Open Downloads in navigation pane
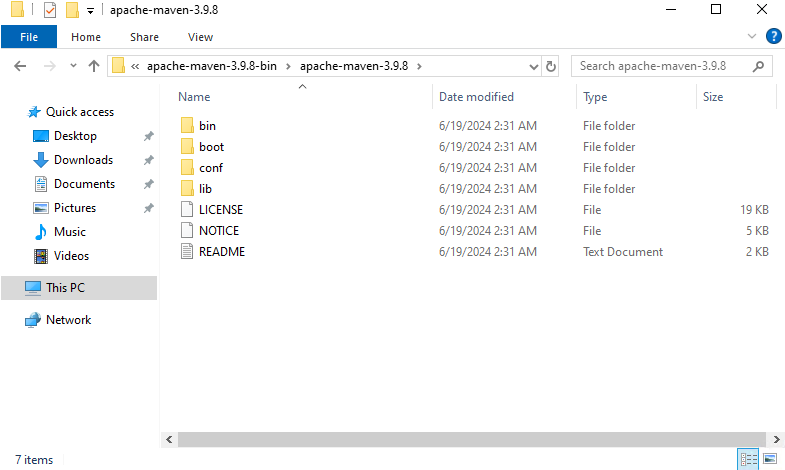 (x=83, y=160)
